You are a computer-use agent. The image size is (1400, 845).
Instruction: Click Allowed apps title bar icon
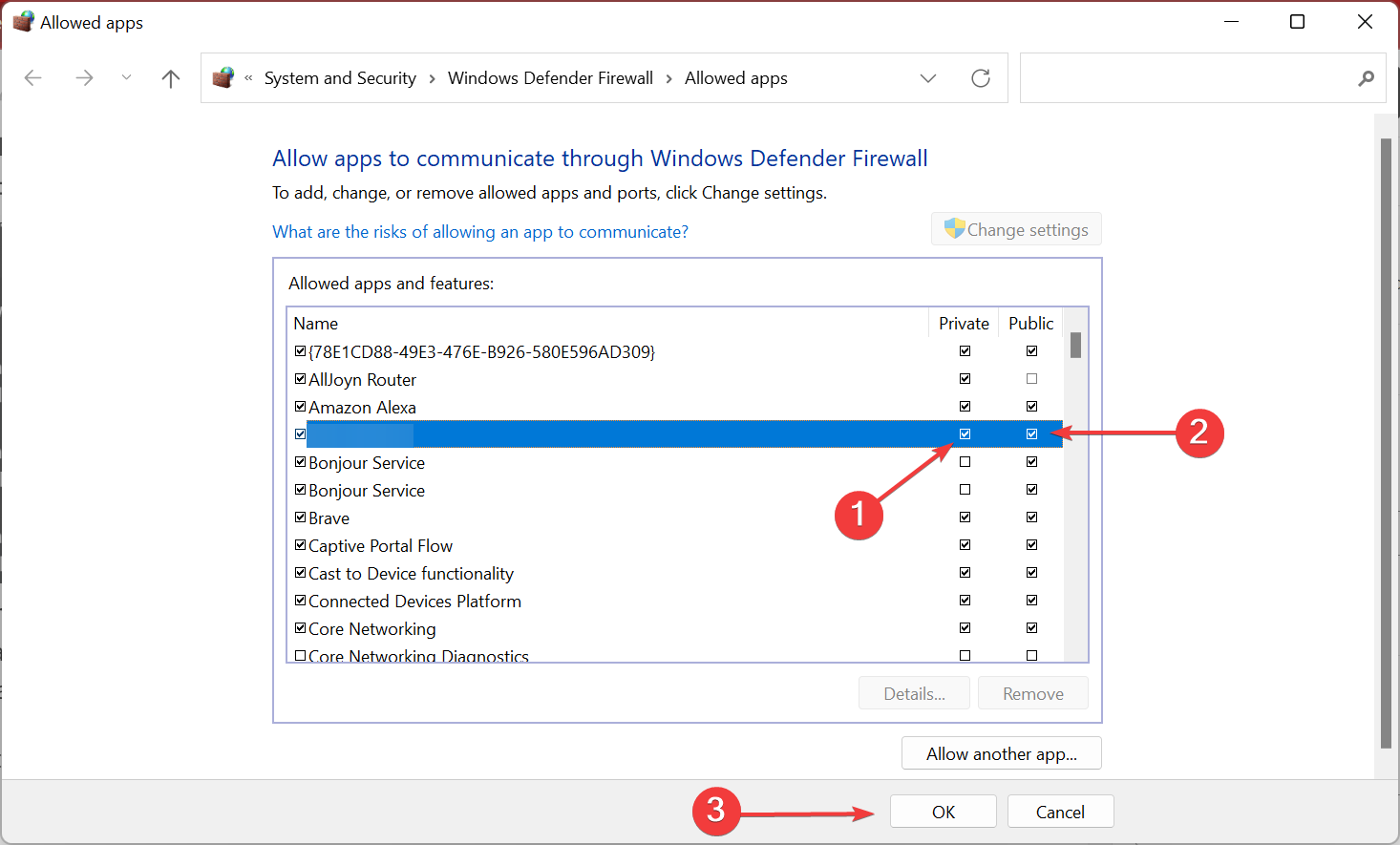[x=23, y=22]
